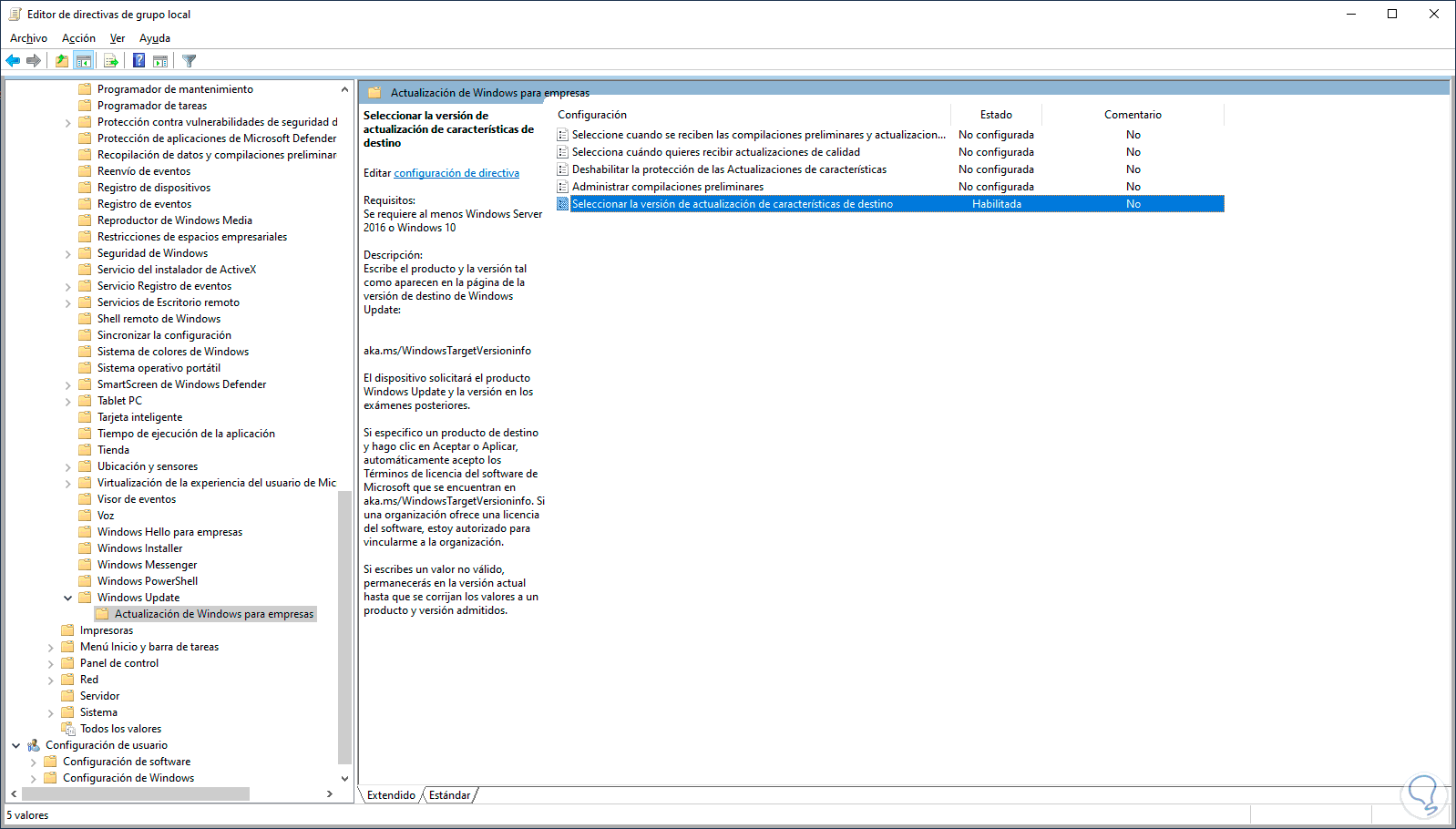Select Sincronizar la configuración folder
The height and width of the screenshot is (829, 1456).
pyautogui.click(x=165, y=335)
